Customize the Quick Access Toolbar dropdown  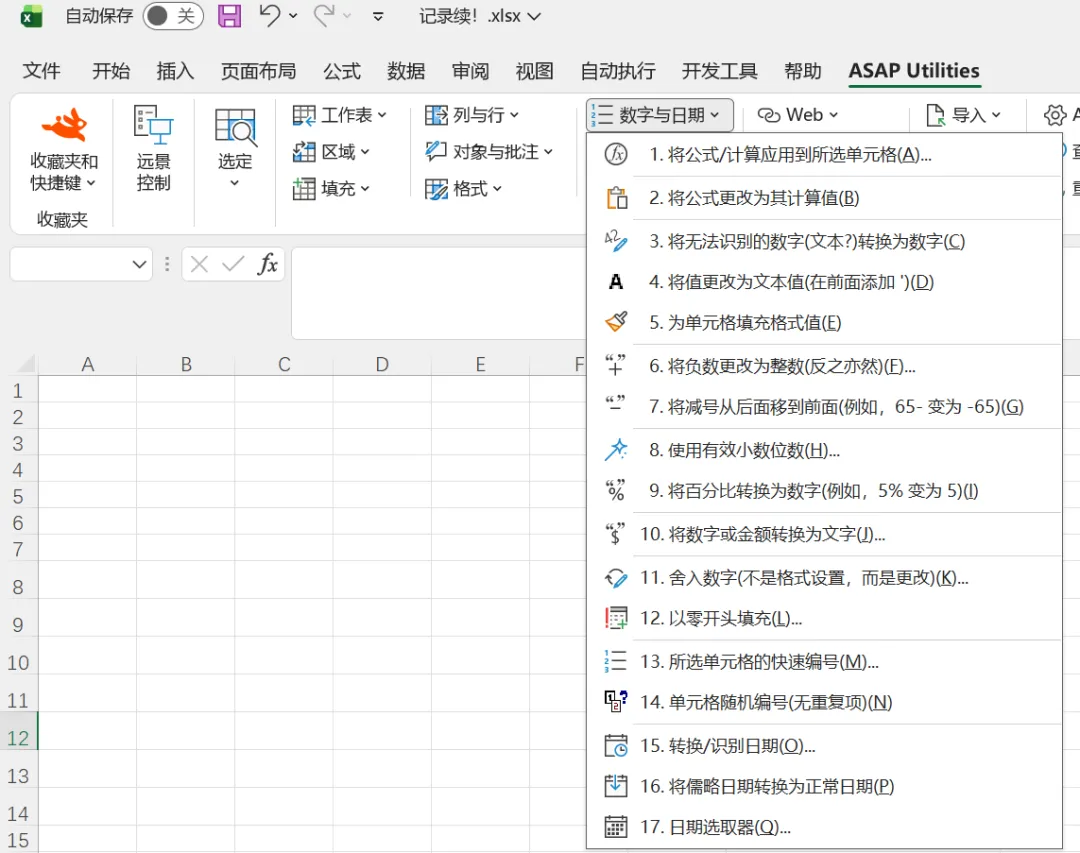(377, 16)
